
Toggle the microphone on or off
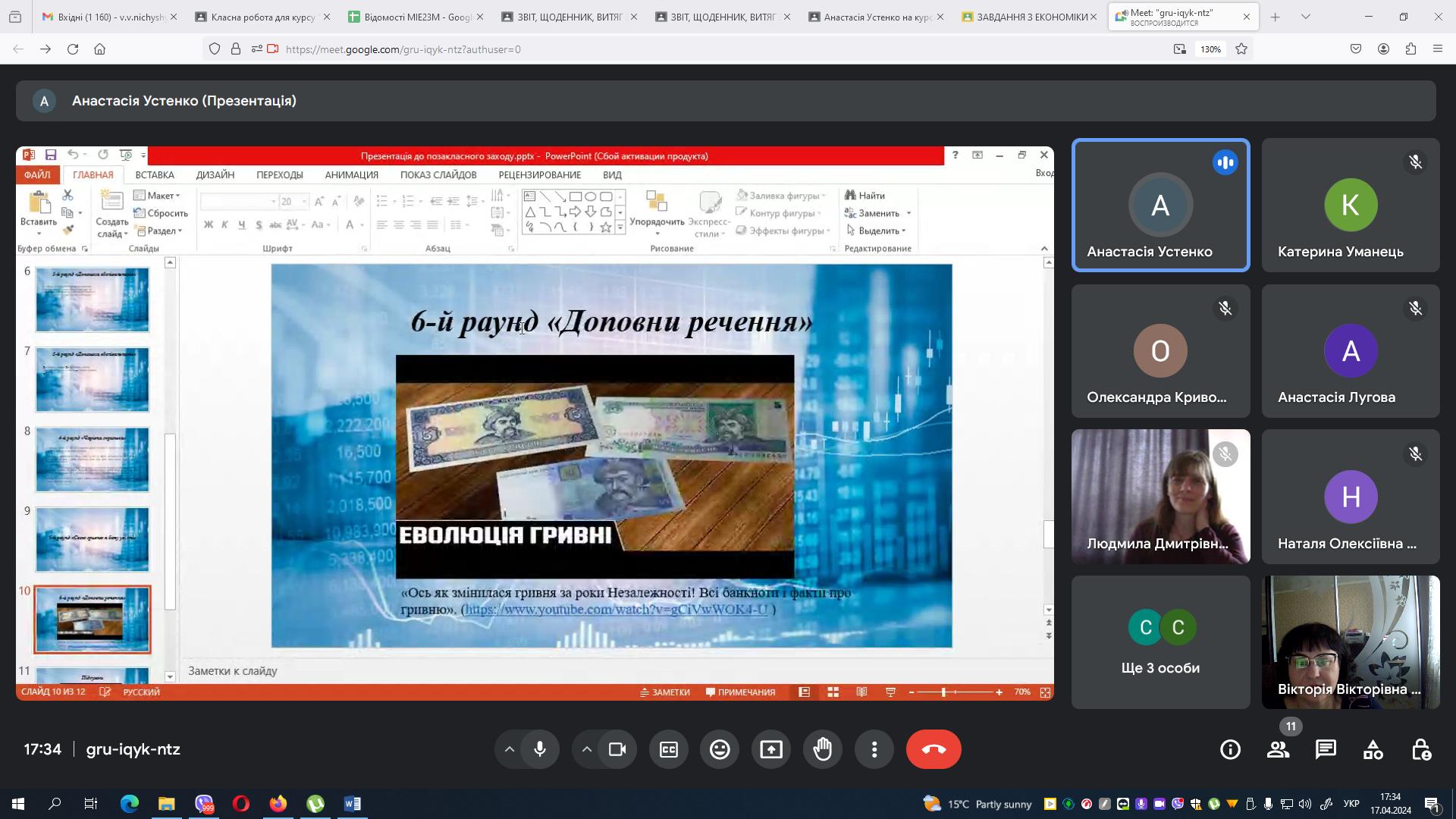point(540,749)
